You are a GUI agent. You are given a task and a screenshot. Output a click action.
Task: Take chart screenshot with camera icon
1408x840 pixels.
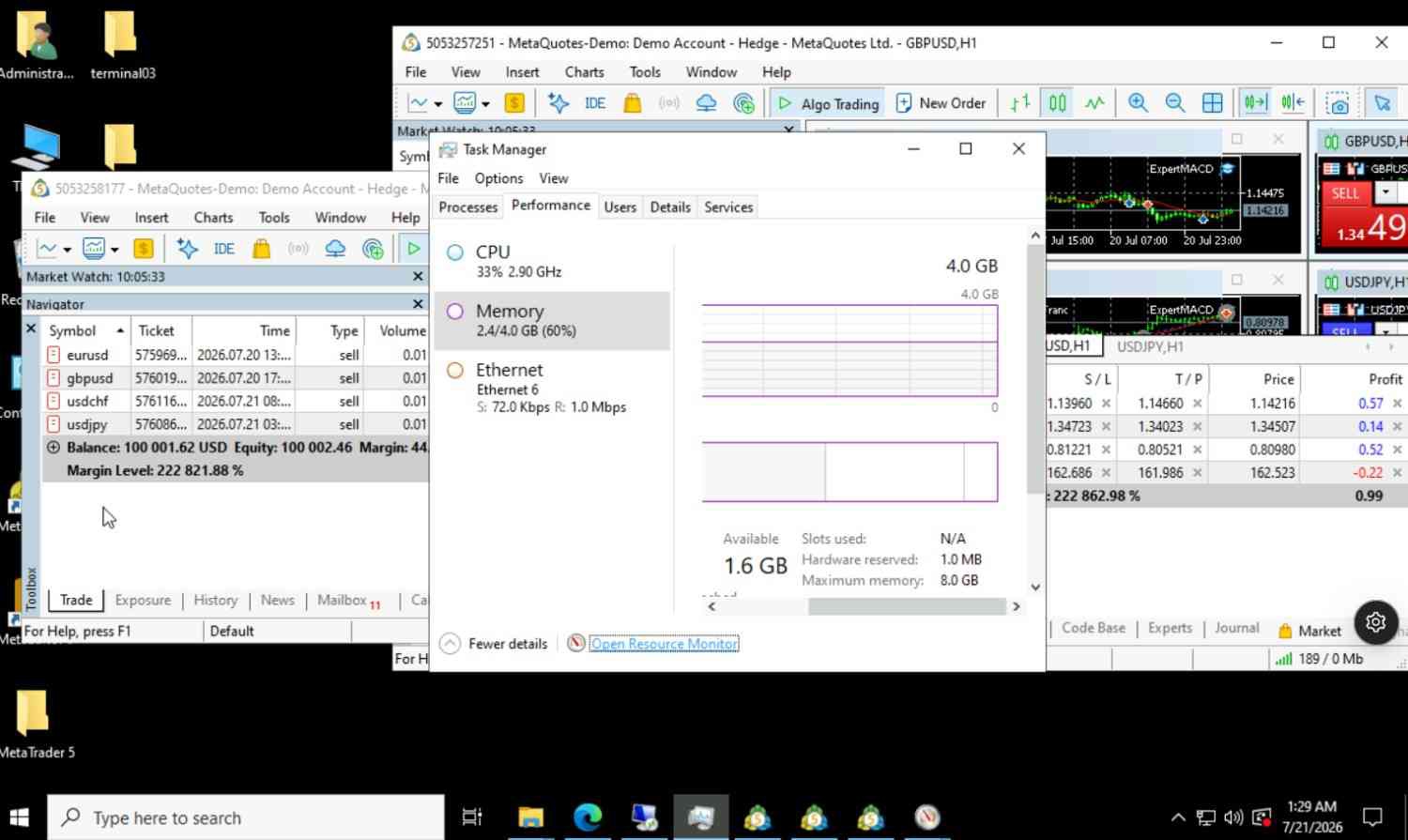tap(1338, 103)
